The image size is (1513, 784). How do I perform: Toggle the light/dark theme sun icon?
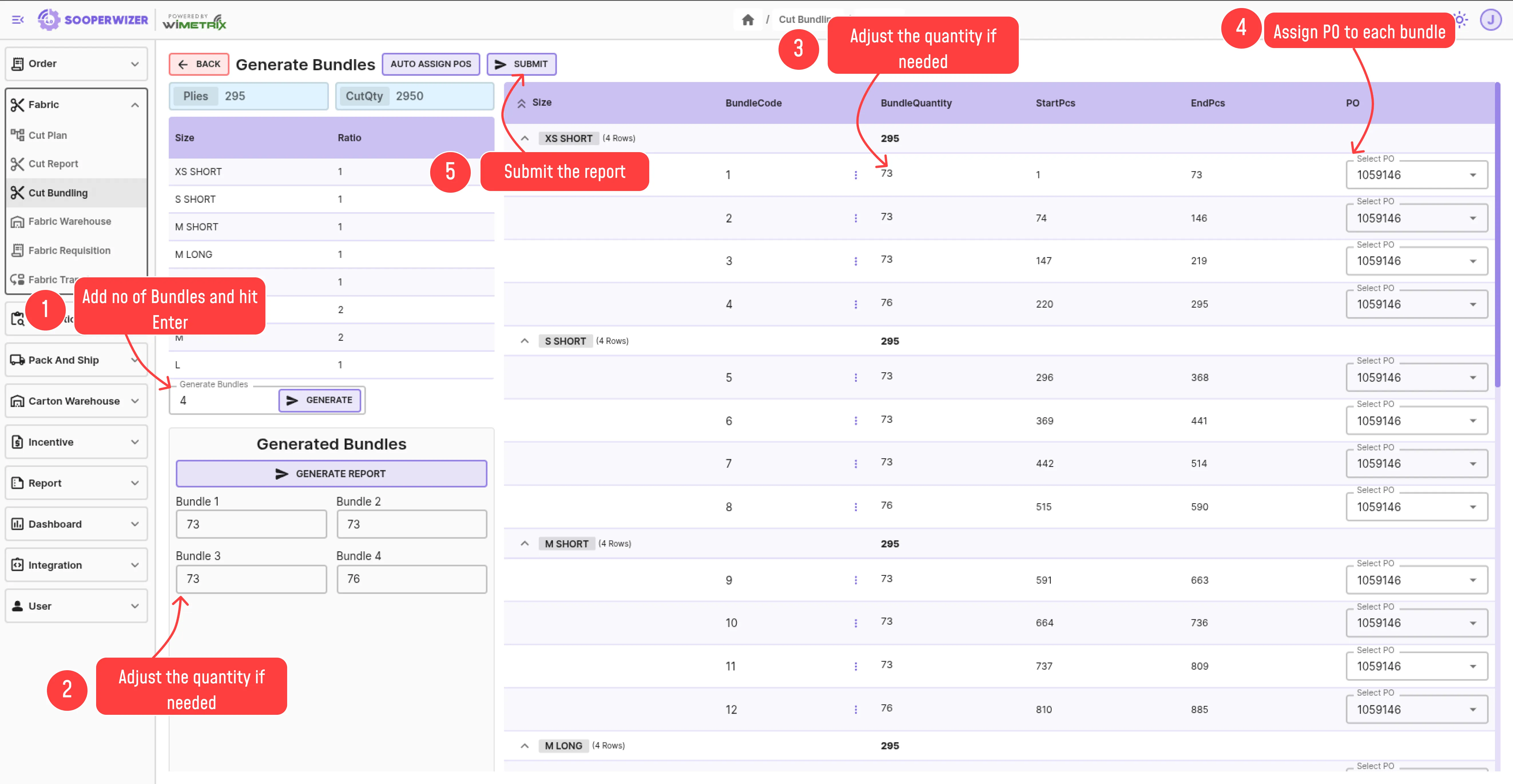pyautogui.click(x=1461, y=20)
